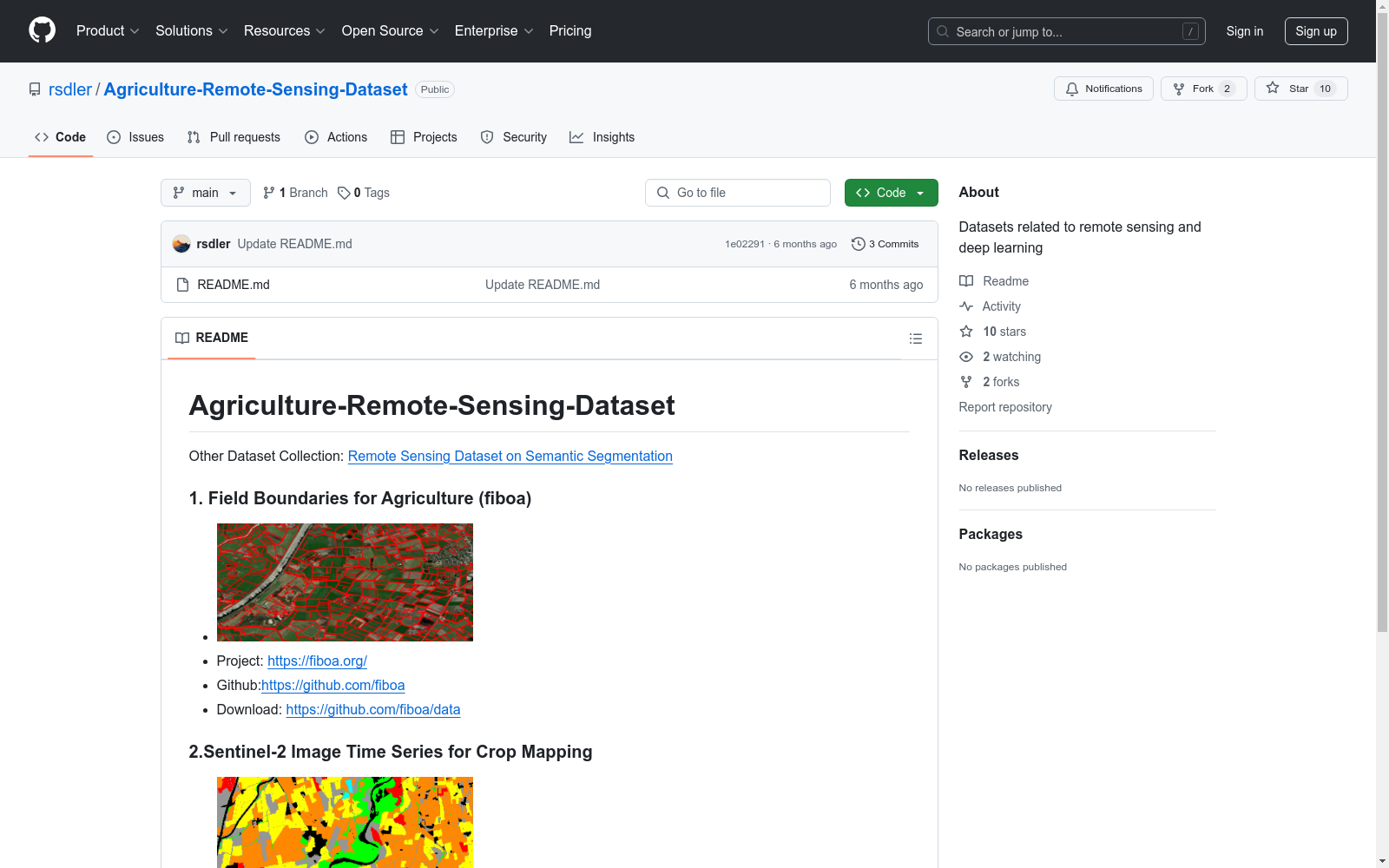Open the Packages section heading
Screen dimensions: 1389x868
(x=991, y=534)
